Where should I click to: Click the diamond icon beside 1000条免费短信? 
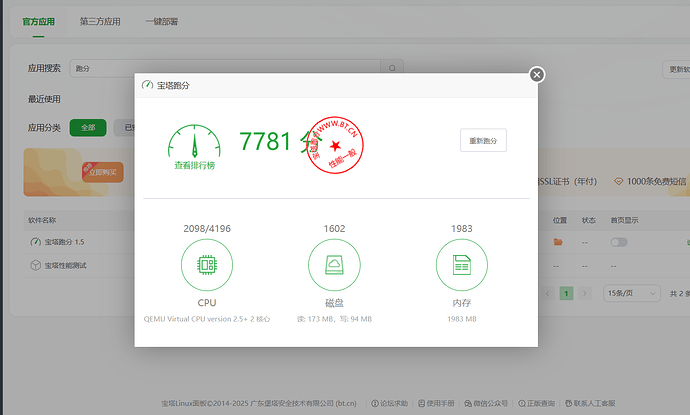618,181
